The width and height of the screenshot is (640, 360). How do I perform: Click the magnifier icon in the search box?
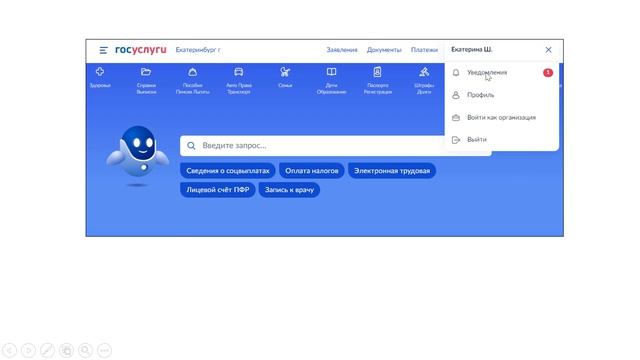191,146
